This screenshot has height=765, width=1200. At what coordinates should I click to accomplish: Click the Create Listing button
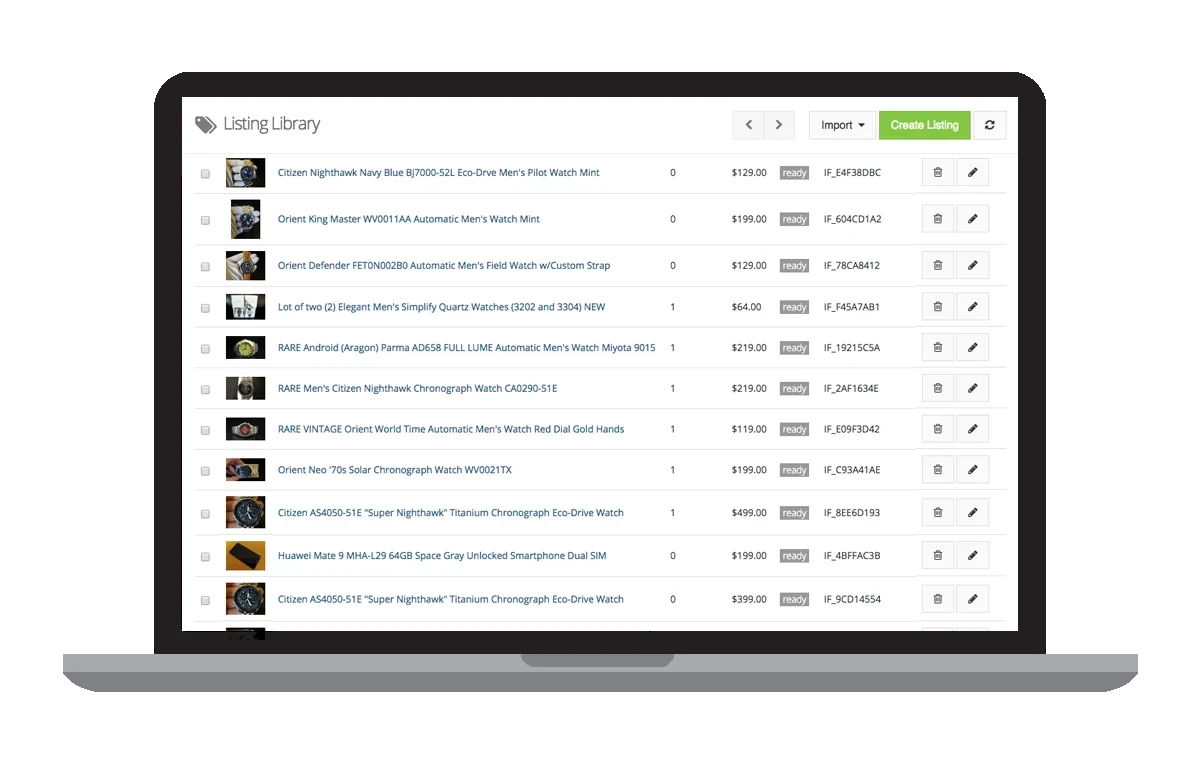(x=925, y=125)
